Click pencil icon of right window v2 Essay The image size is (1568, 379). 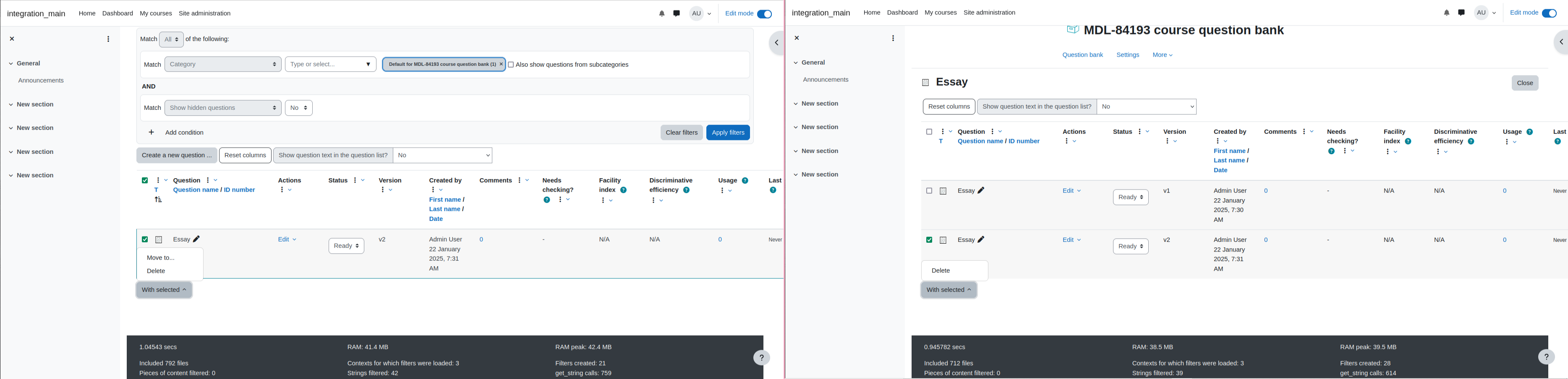point(980,240)
